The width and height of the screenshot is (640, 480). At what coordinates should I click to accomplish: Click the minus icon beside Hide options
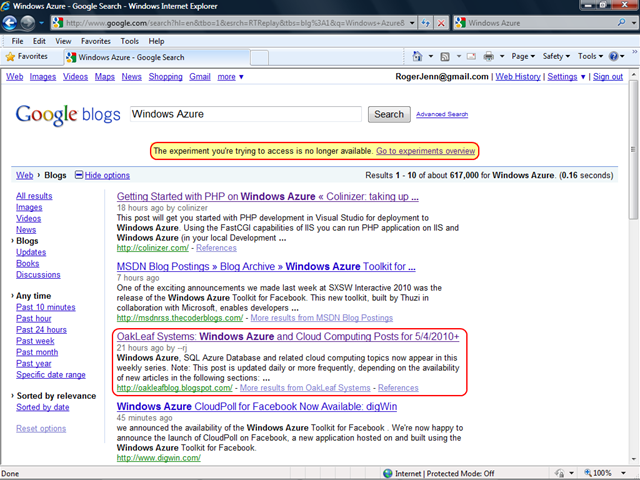pyautogui.click(x=79, y=175)
